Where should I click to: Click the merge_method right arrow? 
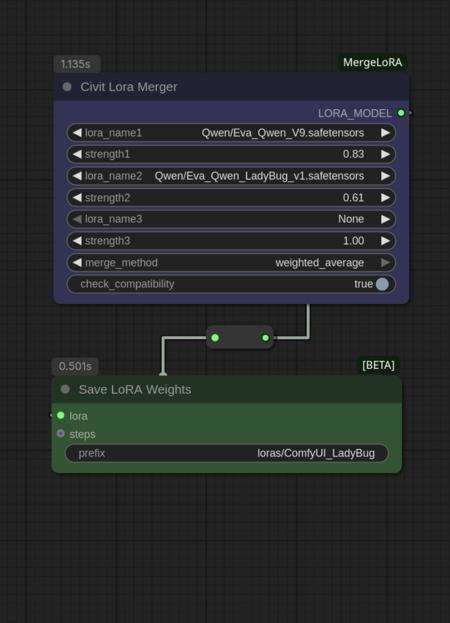pyautogui.click(x=385, y=263)
